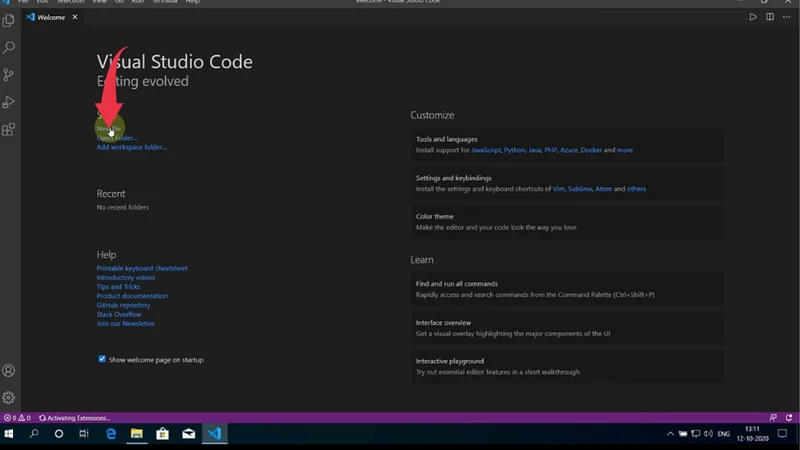Viewport: 800px width, 450px height.
Task: Open the Explorer view in activity bar
Action: [x=9, y=20]
